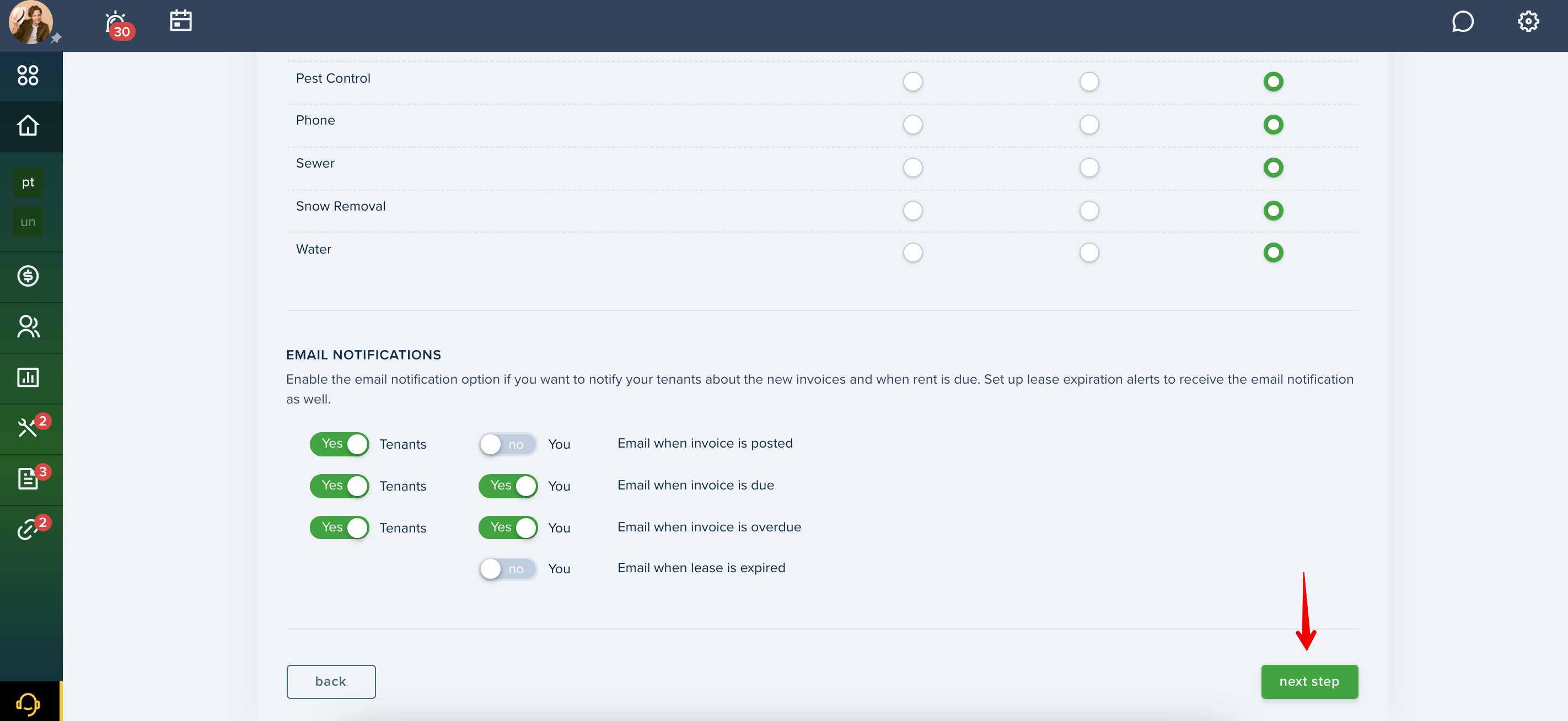The height and width of the screenshot is (721, 1568).
Task: Click the 'Water' row label
Action: pyautogui.click(x=314, y=249)
